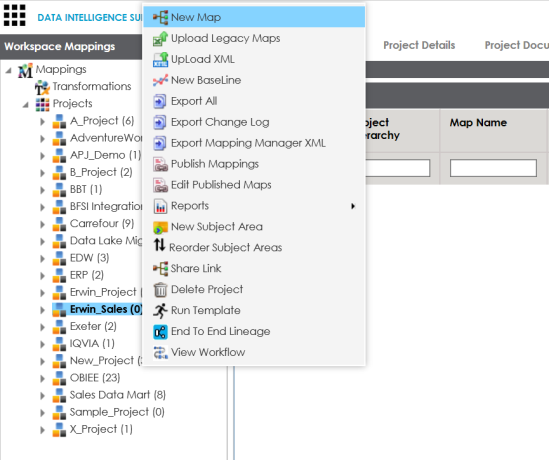Click the Mappings root node icon
The image size is (549, 460).
tap(25, 70)
